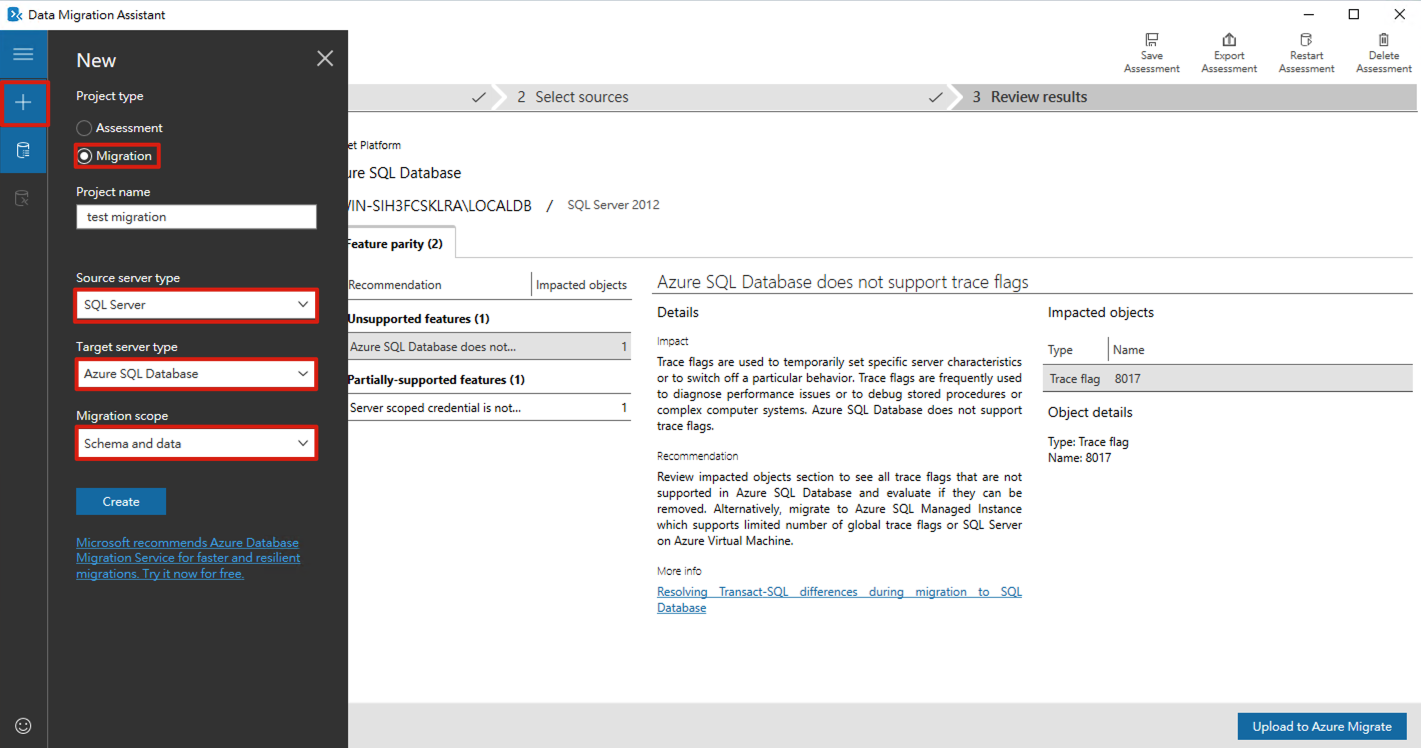Click the Export Assessment icon

(x=1229, y=41)
